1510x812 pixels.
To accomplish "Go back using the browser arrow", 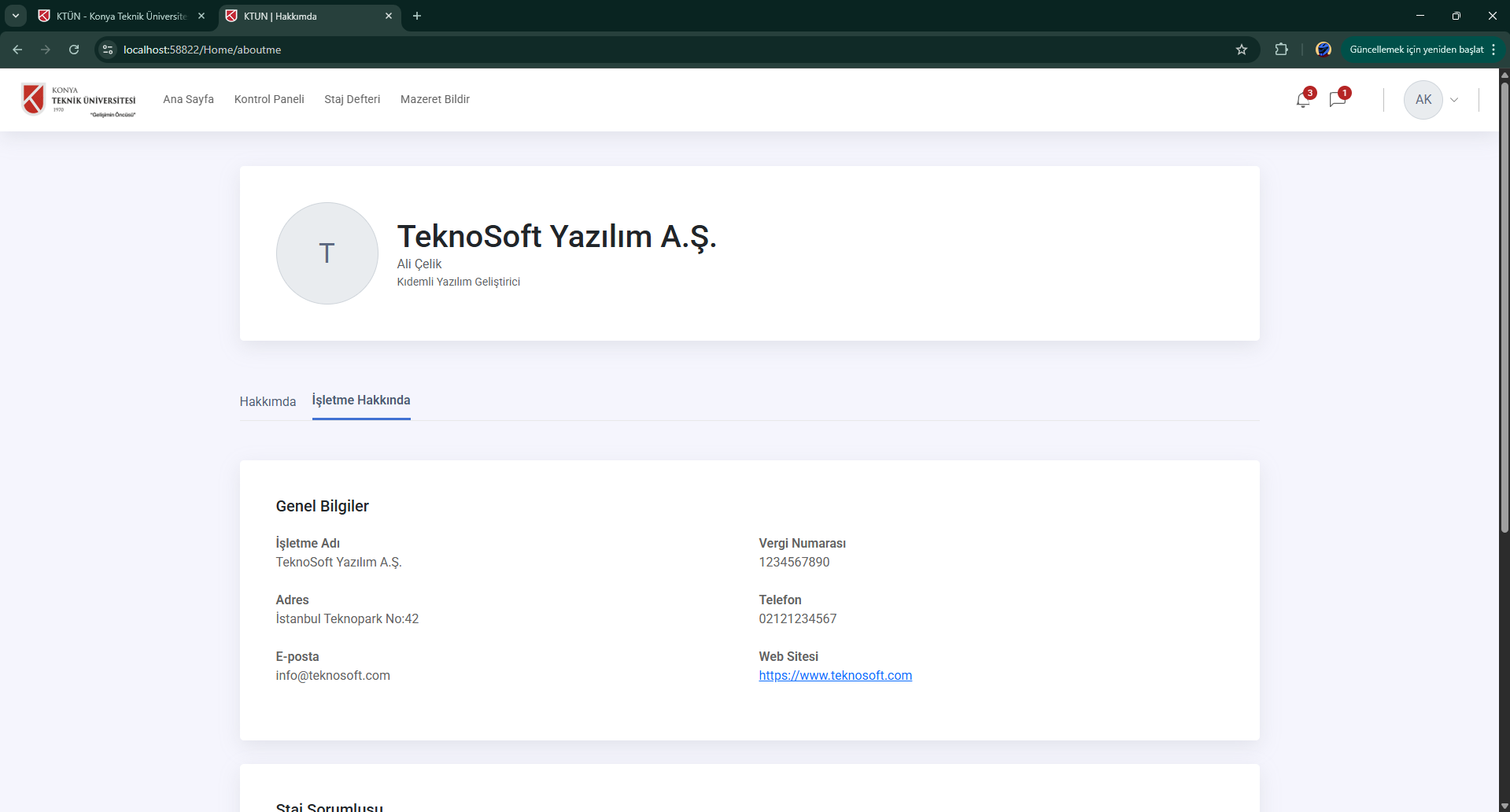I will tap(17, 50).
